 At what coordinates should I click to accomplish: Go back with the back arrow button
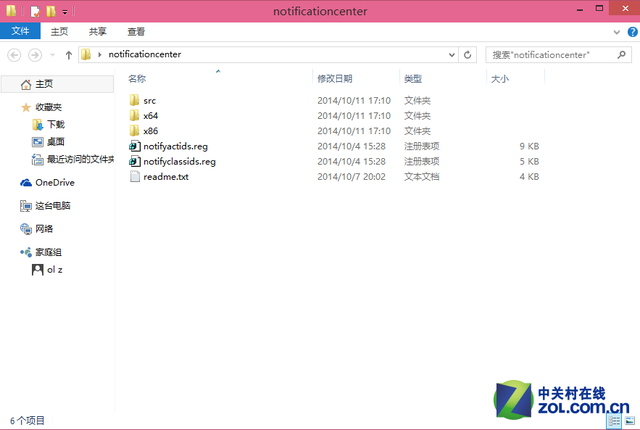[x=14, y=55]
